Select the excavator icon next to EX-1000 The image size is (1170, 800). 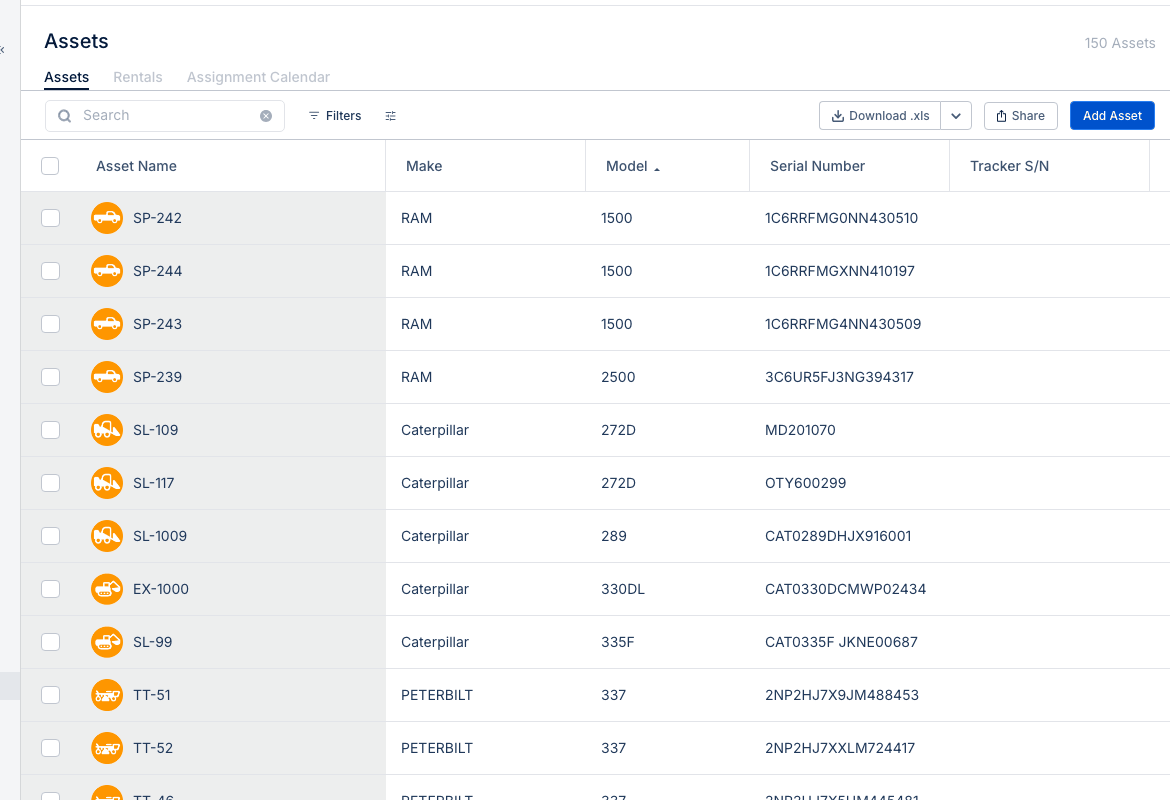[x=107, y=589]
